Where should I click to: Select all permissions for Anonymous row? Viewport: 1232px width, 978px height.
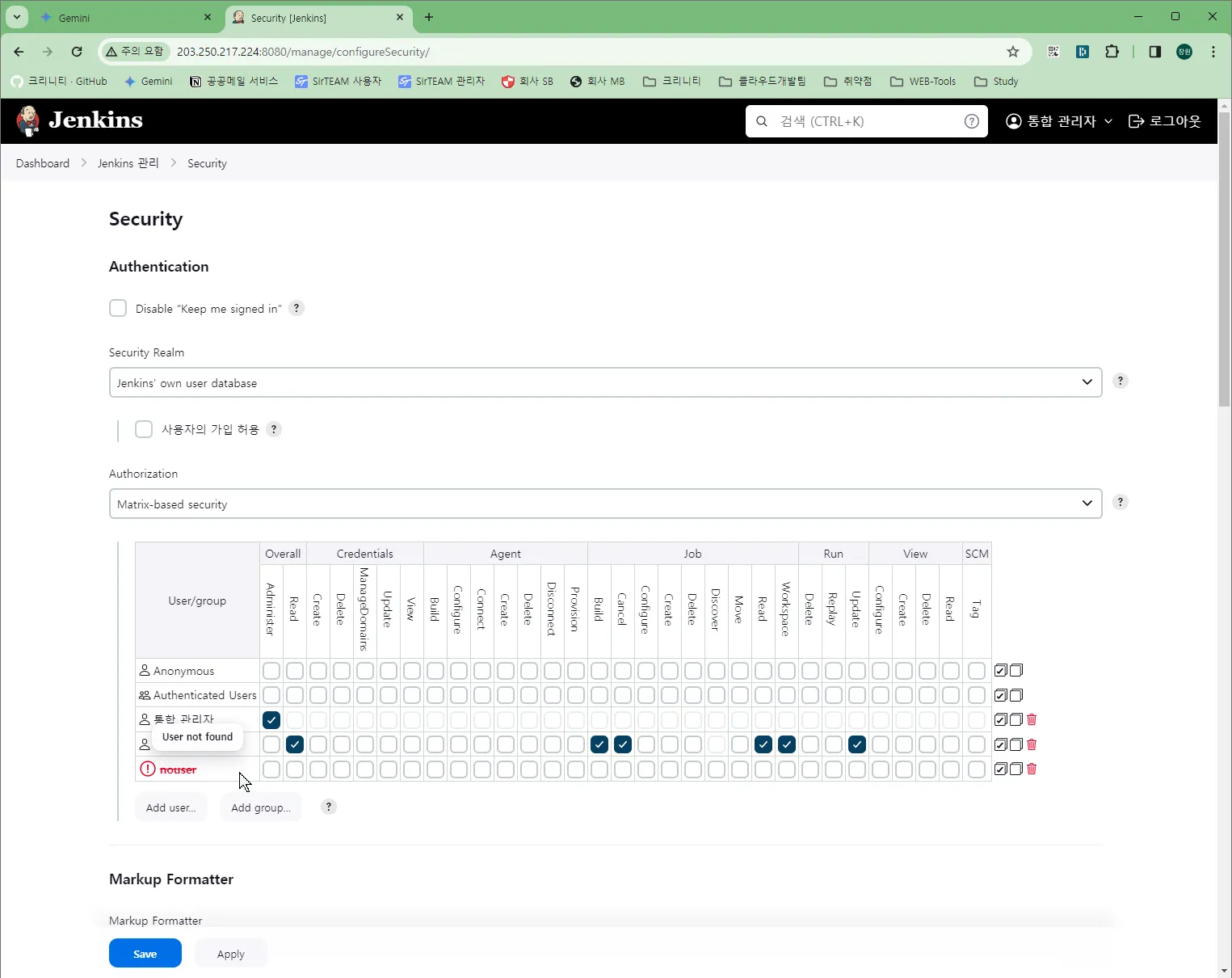pyautogui.click(x=1001, y=671)
